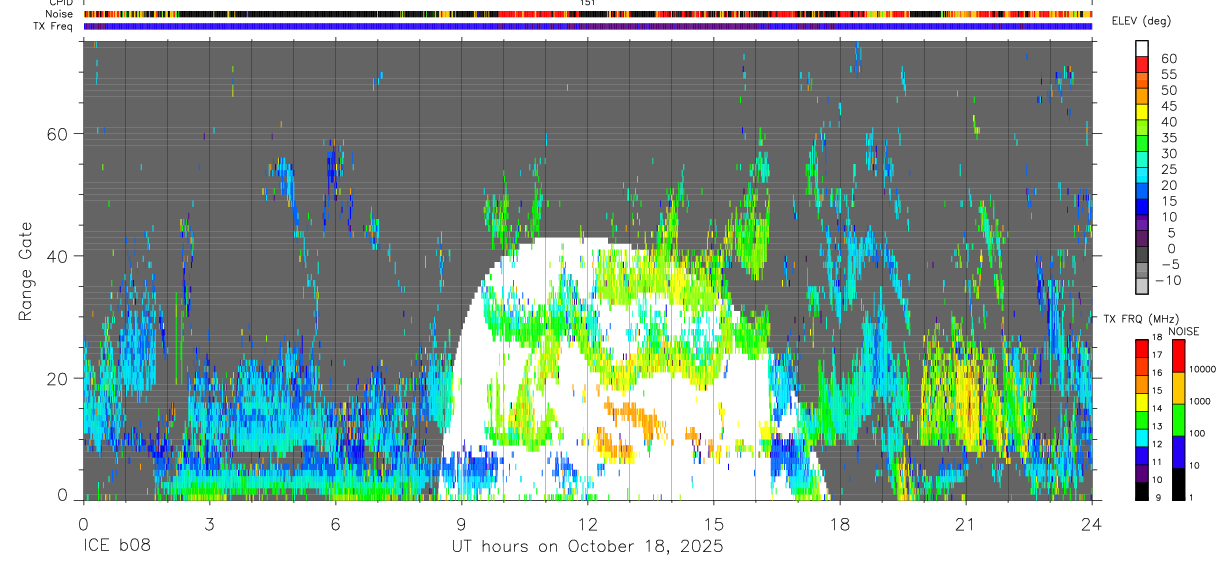Click the 'Range Gate' y-axis title
Image resolution: width=1228 pixels, height=567 pixels.
[28, 270]
